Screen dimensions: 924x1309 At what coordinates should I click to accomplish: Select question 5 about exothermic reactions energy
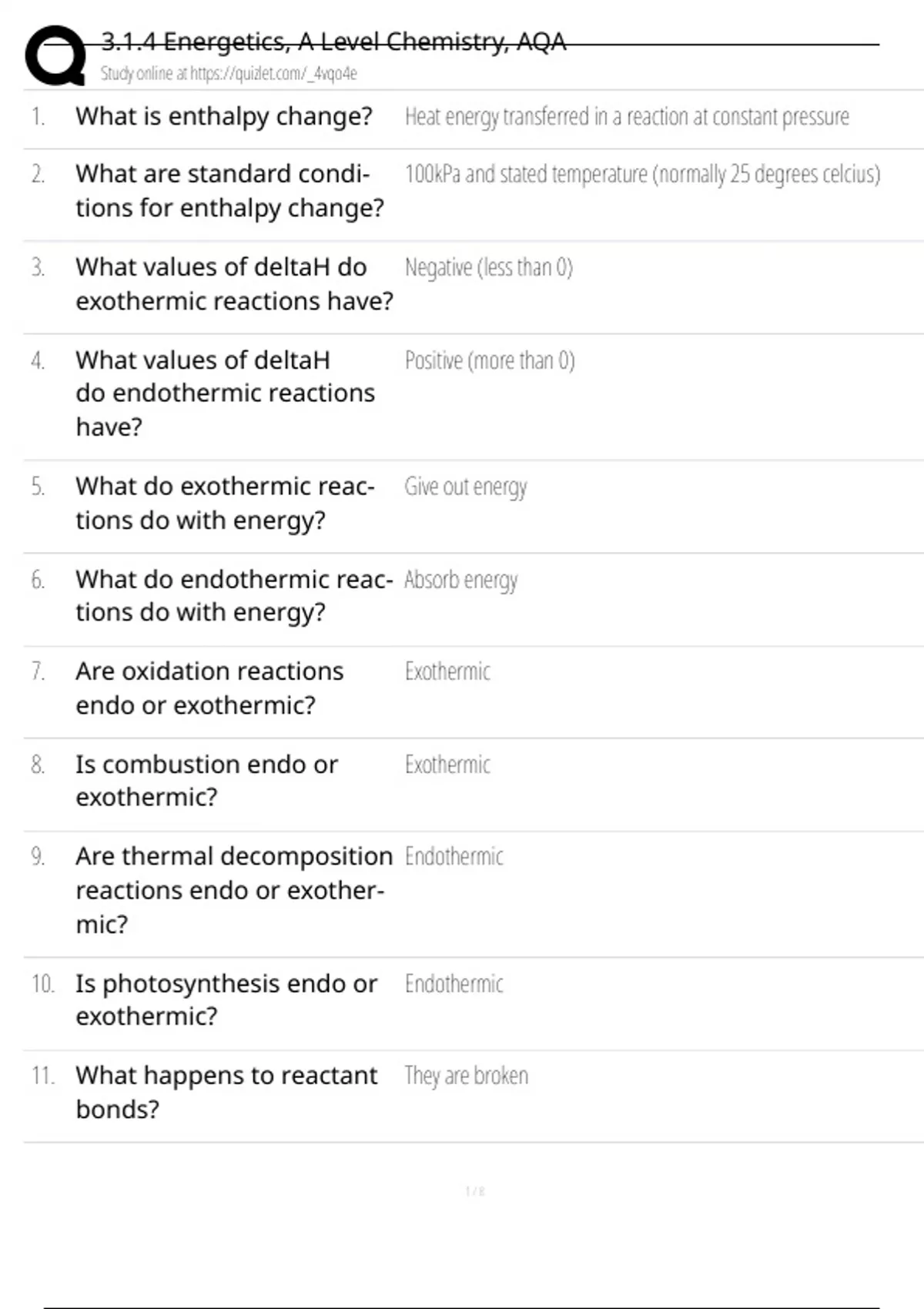(x=224, y=503)
